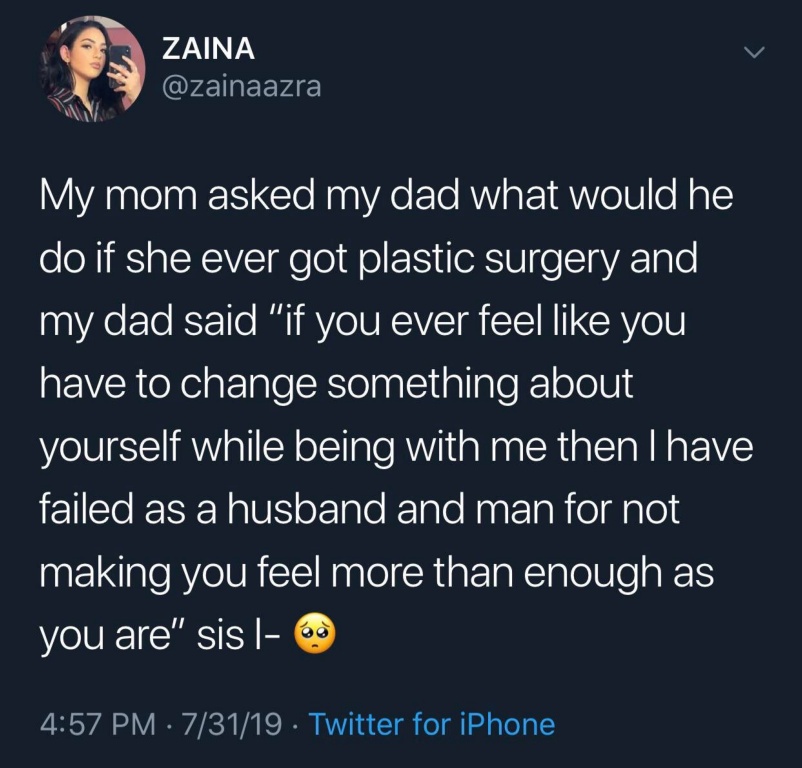
Task: Click the phrase "failed as a husband"
Action: [x=213, y=509]
